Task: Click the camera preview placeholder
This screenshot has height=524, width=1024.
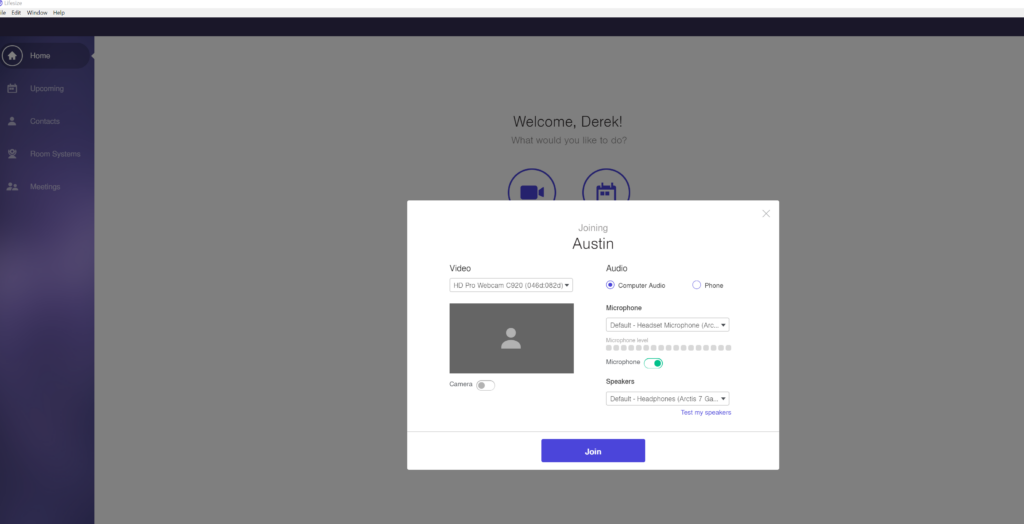Action: (x=511, y=338)
